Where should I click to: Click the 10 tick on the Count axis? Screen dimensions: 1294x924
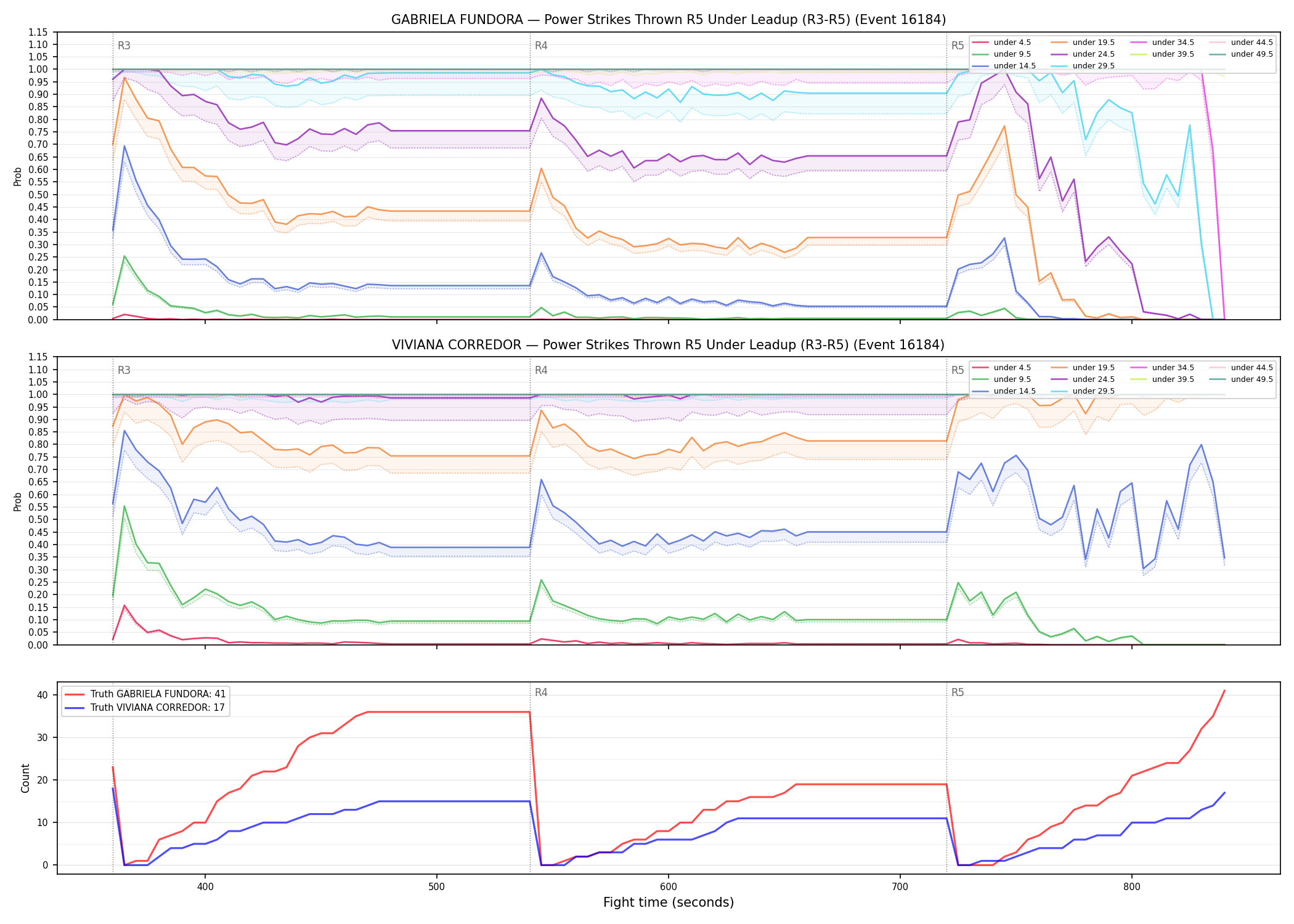click(43, 822)
